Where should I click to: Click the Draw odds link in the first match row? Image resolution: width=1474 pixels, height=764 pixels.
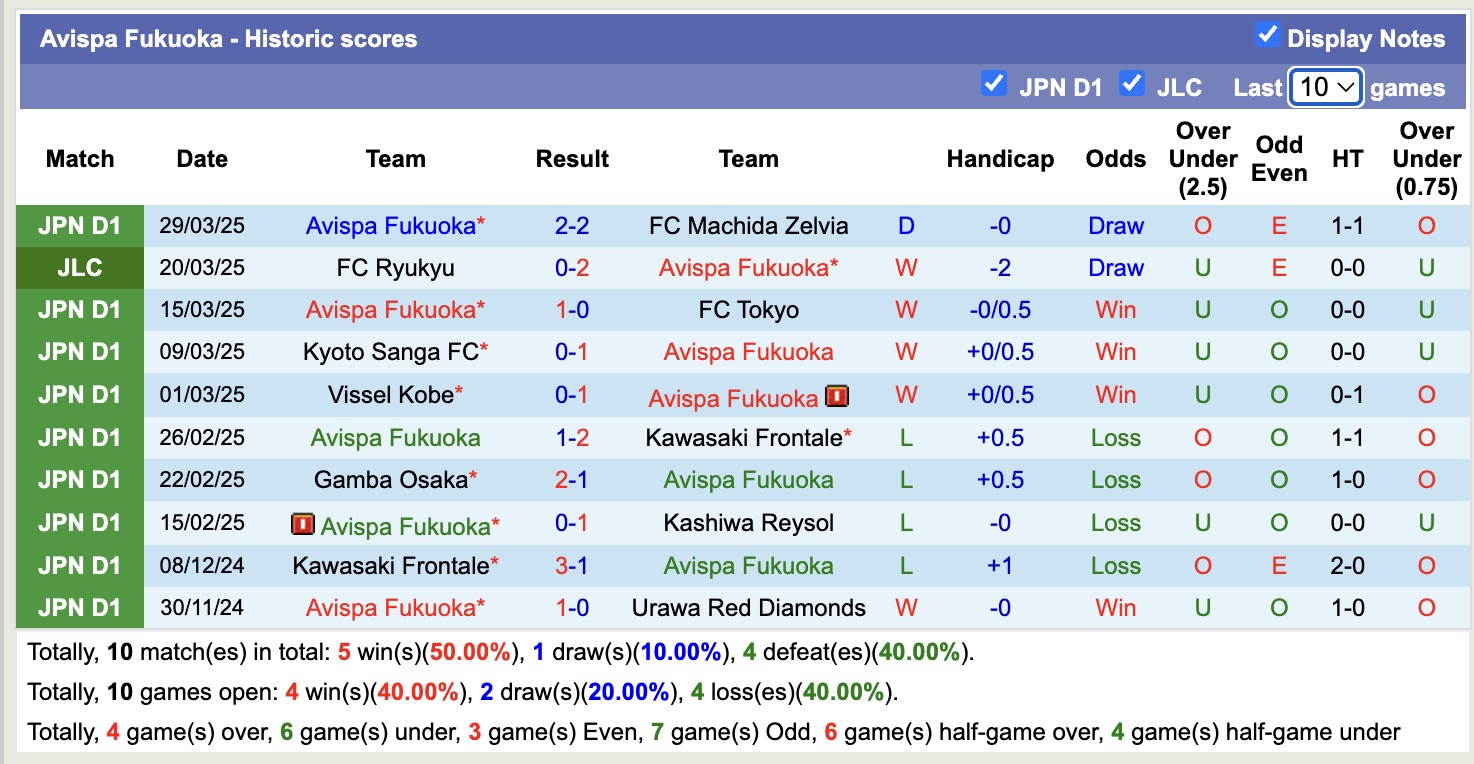[1114, 225]
